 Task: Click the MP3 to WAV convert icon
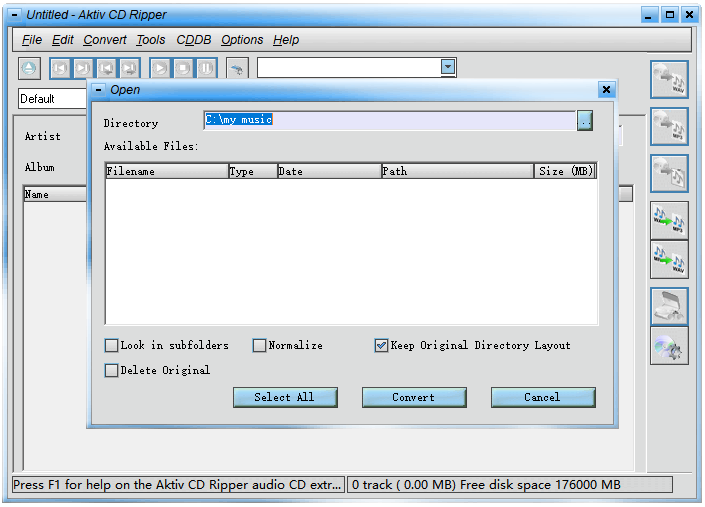(x=669, y=259)
